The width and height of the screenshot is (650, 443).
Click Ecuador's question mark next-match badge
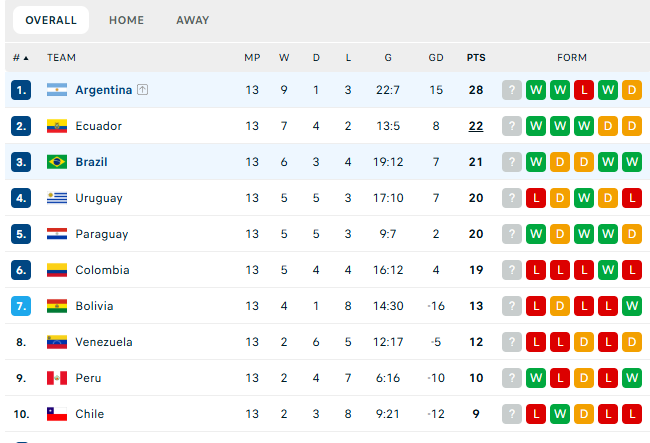click(x=512, y=126)
